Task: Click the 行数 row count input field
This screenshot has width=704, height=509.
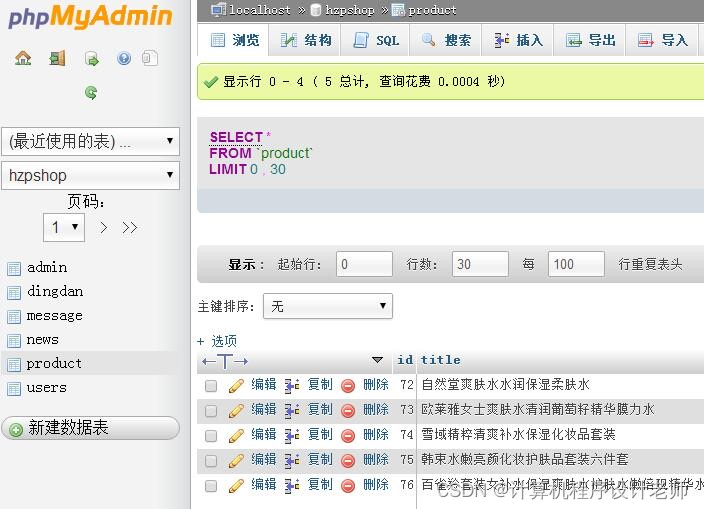Action: 480,264
